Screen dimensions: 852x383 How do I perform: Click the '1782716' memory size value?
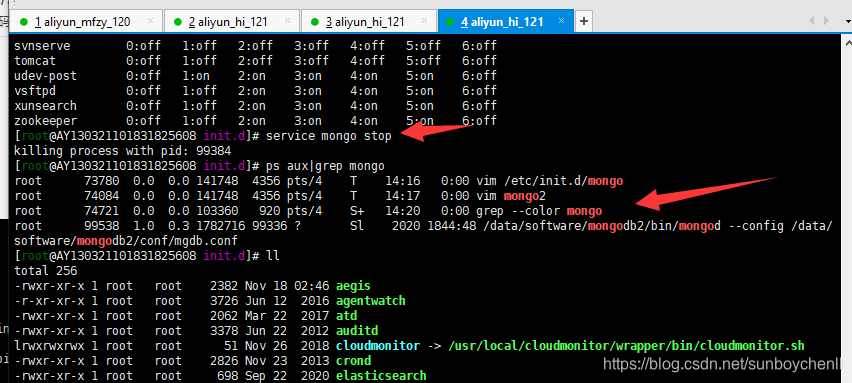[221, 225]
